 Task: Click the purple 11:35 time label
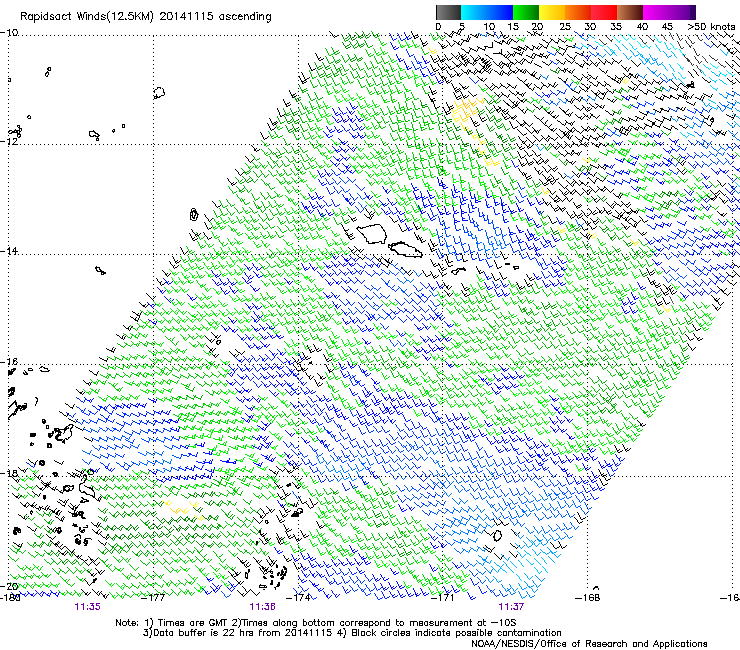coord(87,607)
